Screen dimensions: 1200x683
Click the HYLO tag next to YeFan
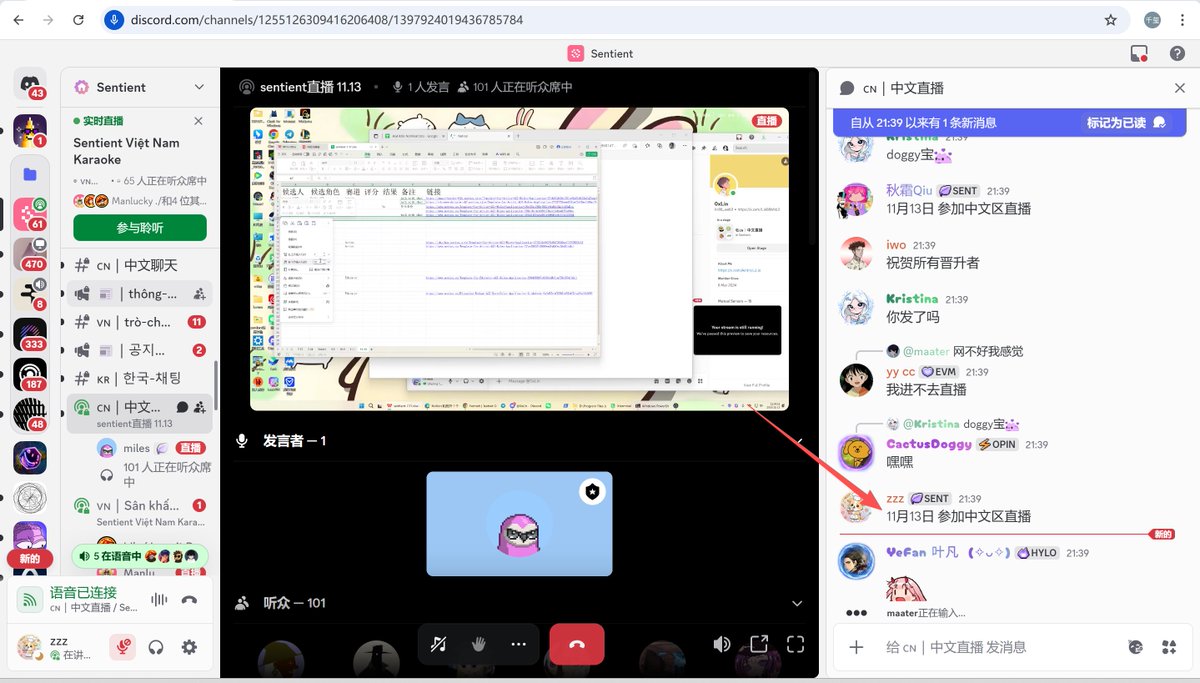tap(1038, 553)
